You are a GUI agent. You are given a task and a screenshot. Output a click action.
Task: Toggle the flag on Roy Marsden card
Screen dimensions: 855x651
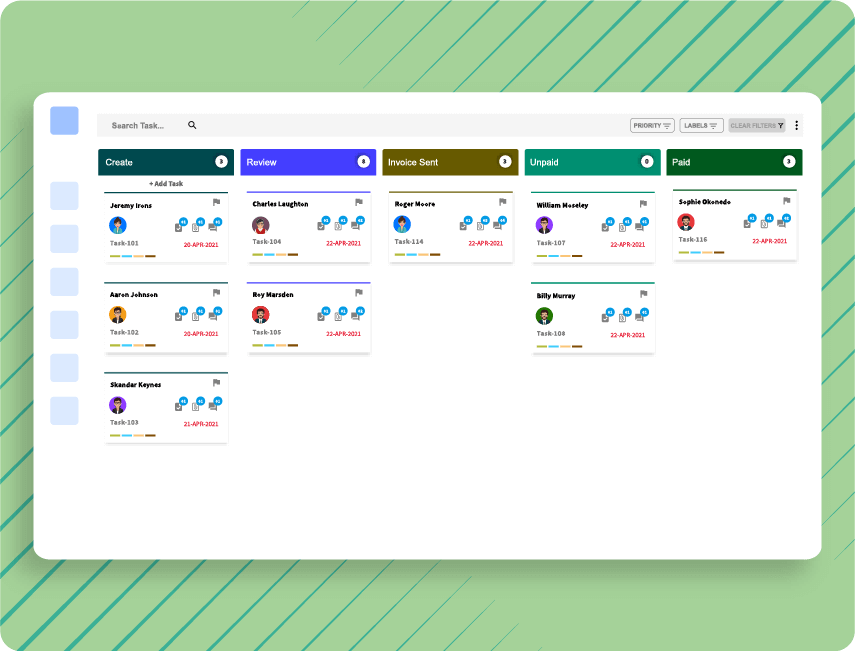[x=357, y=292]
